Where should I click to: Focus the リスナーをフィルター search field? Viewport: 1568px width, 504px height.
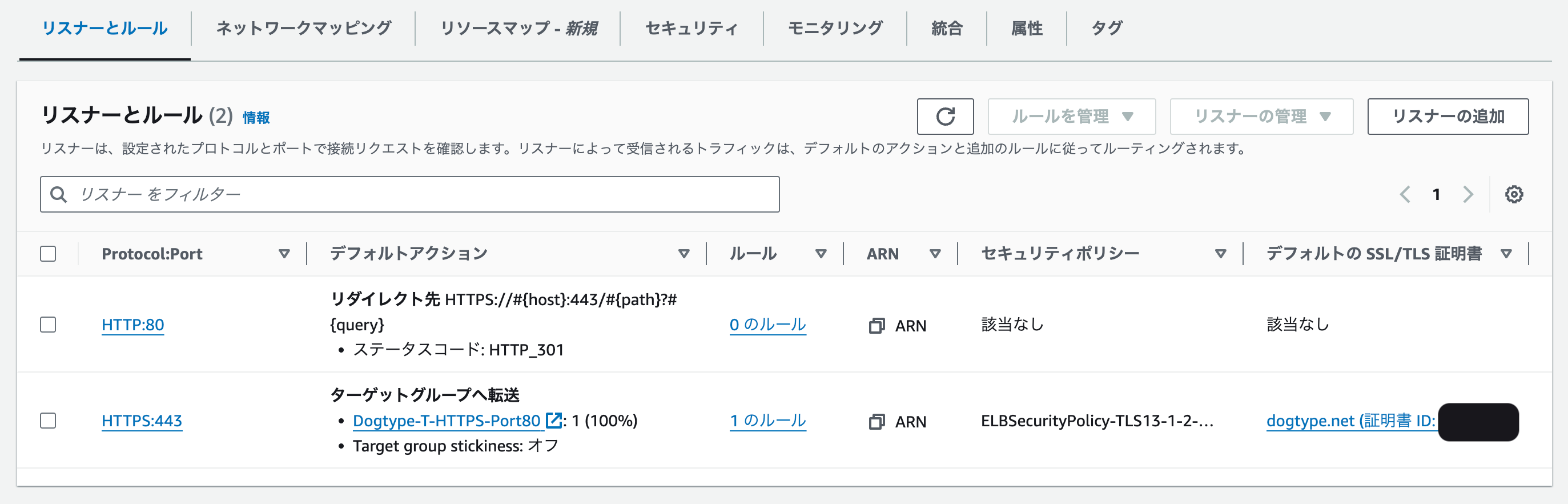pyautogui.click(x=409, y=194)
